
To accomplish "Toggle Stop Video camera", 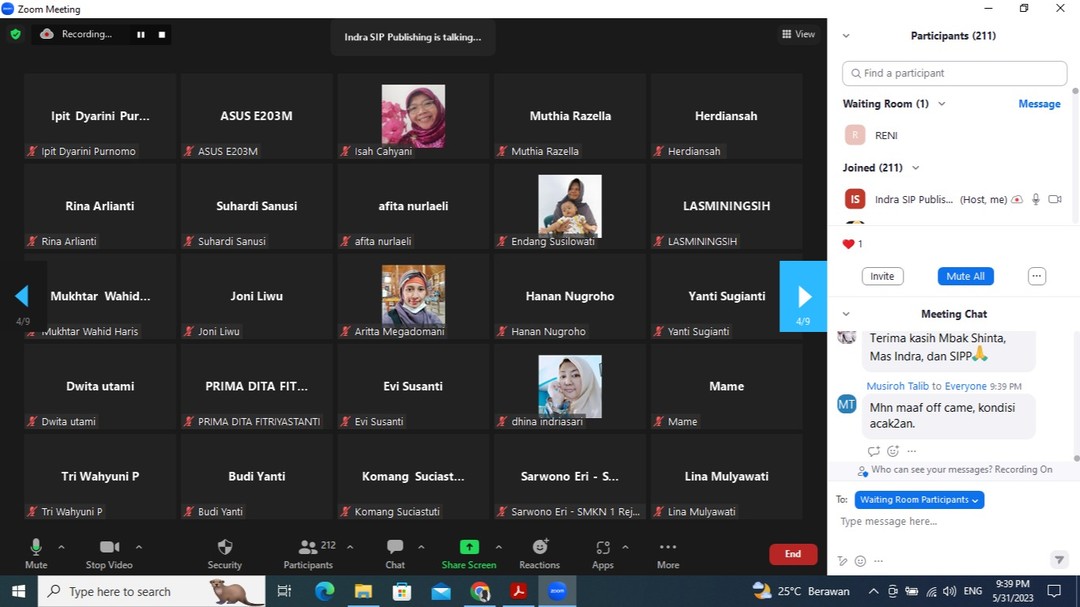I will (x=109, y=547).
